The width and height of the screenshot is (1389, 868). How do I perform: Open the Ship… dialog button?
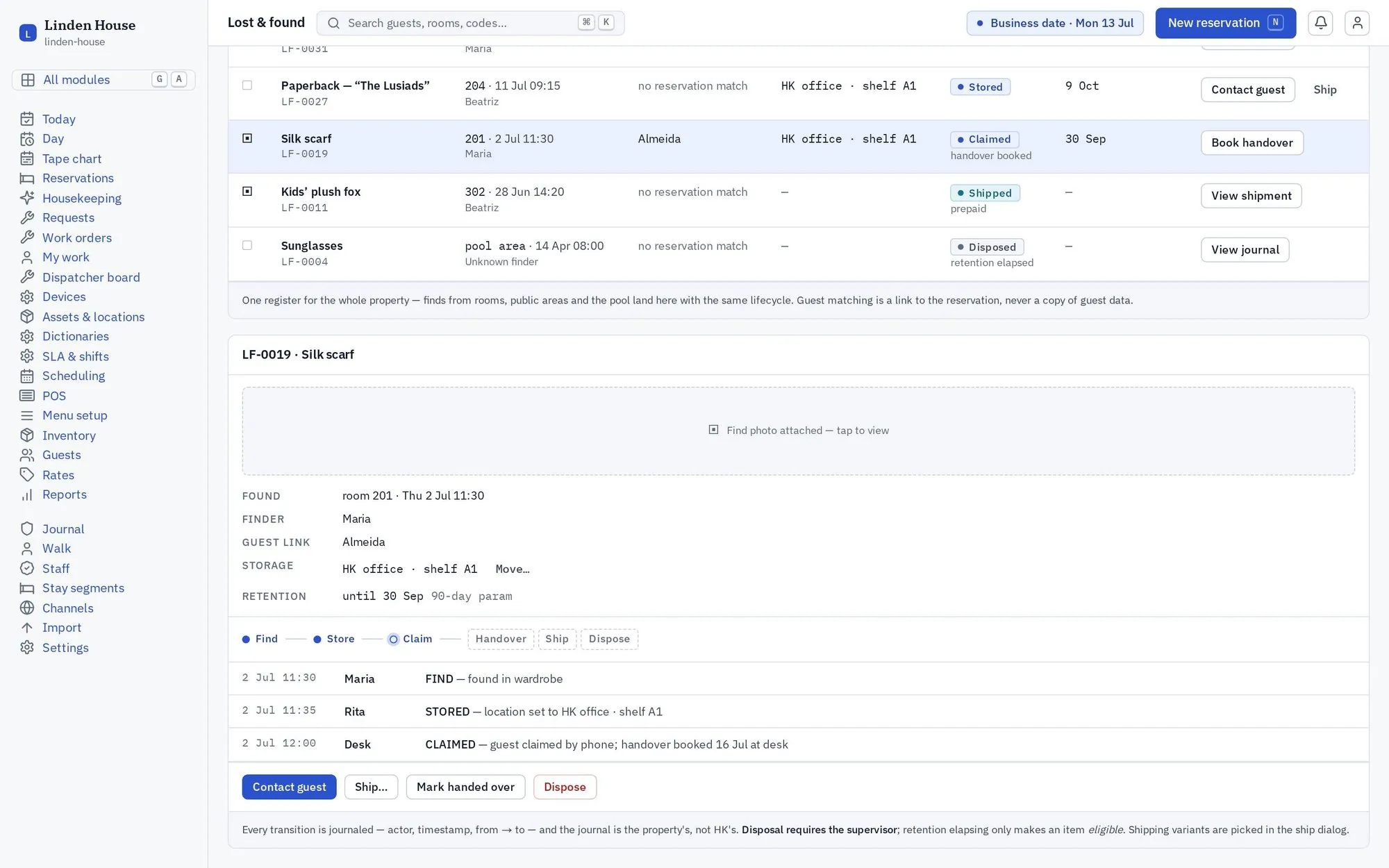click(x=371, y=787)
